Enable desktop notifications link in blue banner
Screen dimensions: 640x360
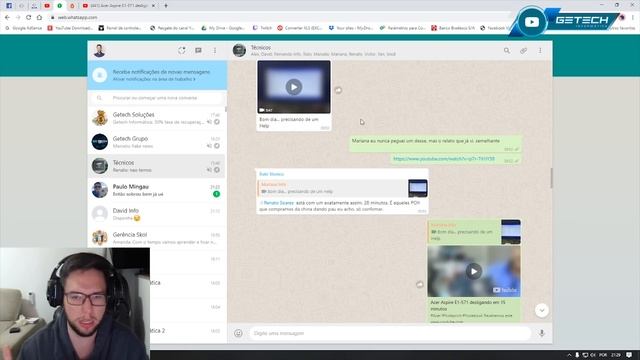coord(154,79)
